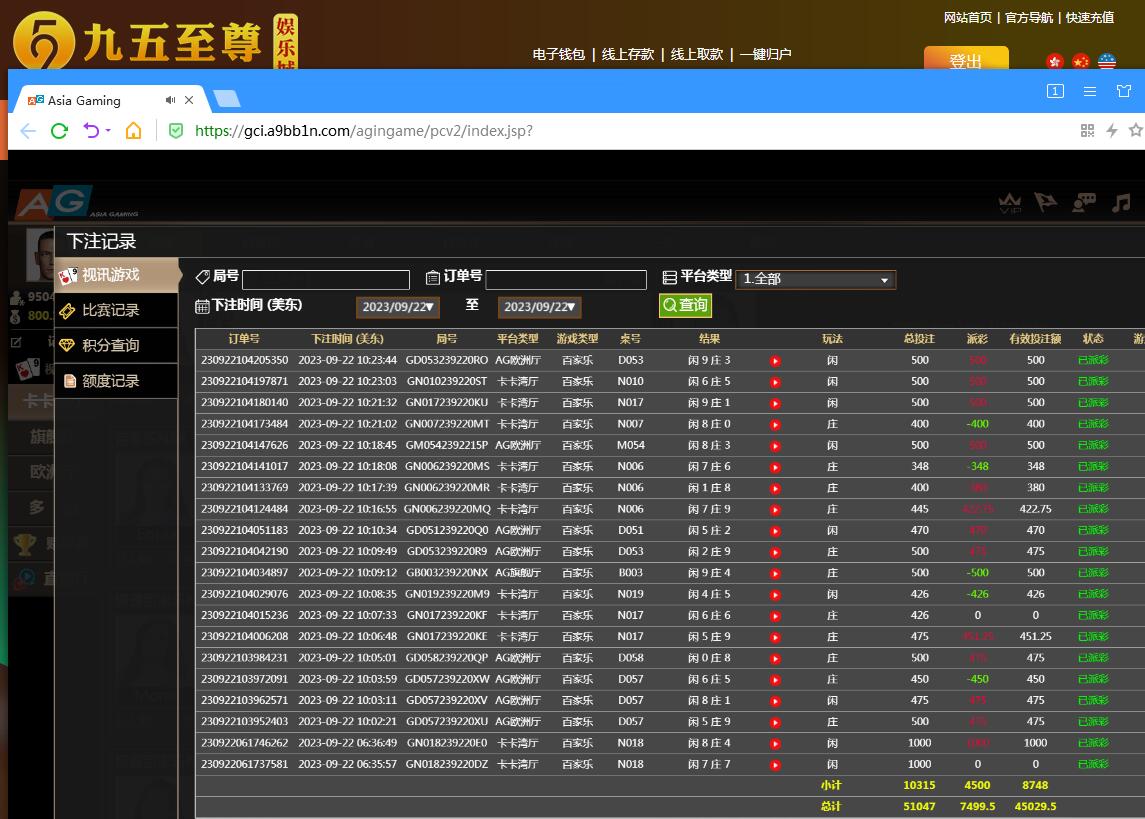Select the 比赛记录 tab
1145x819 pixels.
tap(110, 310)
